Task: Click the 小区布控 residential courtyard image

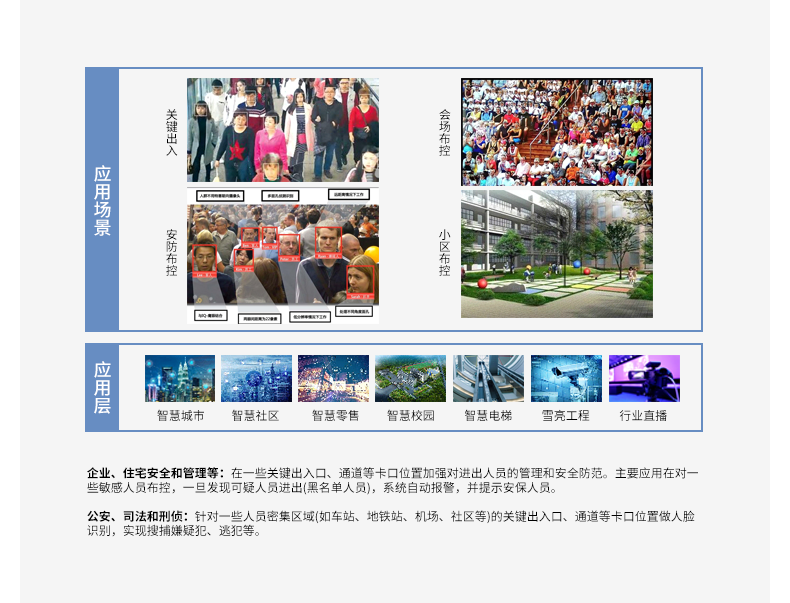Action: (x=557, y=253)
